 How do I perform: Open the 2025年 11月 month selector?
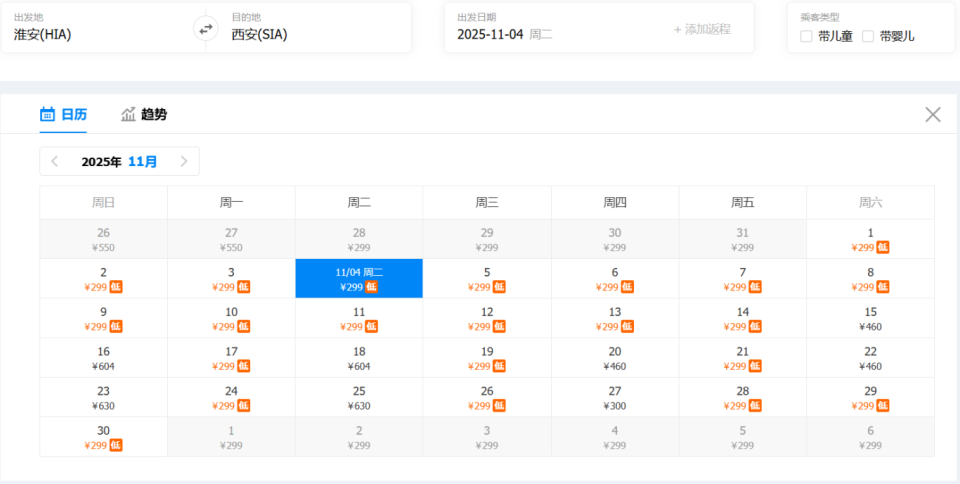[119, 161]
